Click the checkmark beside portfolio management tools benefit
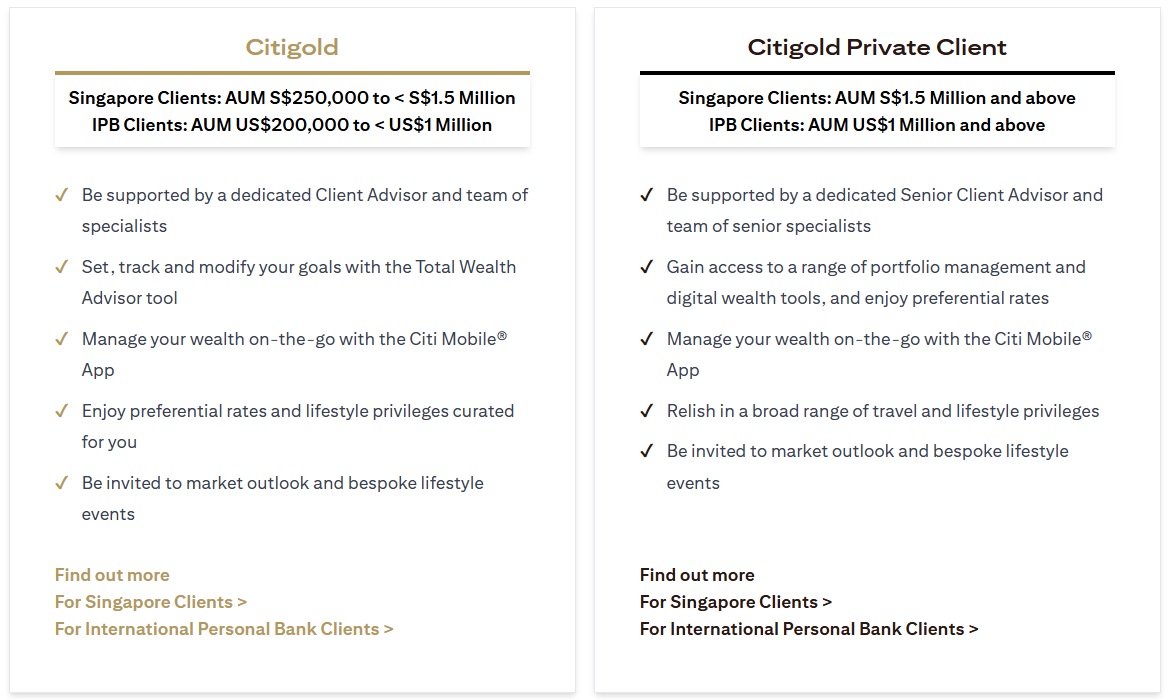Screen dimensions: 1171x700 tap(647, 267)
